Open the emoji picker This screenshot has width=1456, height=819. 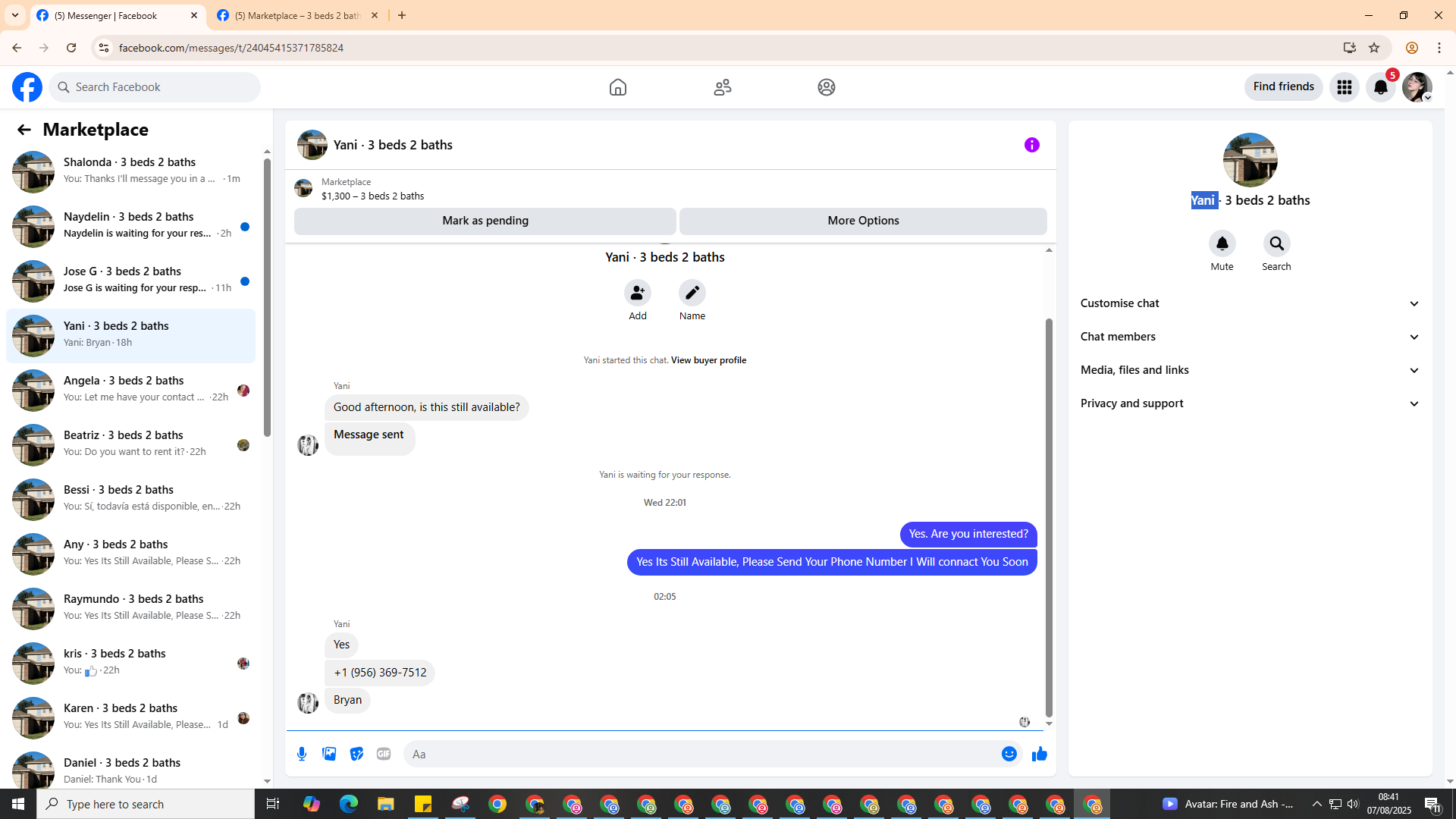pyautogui.click(x=1009, y=754)
